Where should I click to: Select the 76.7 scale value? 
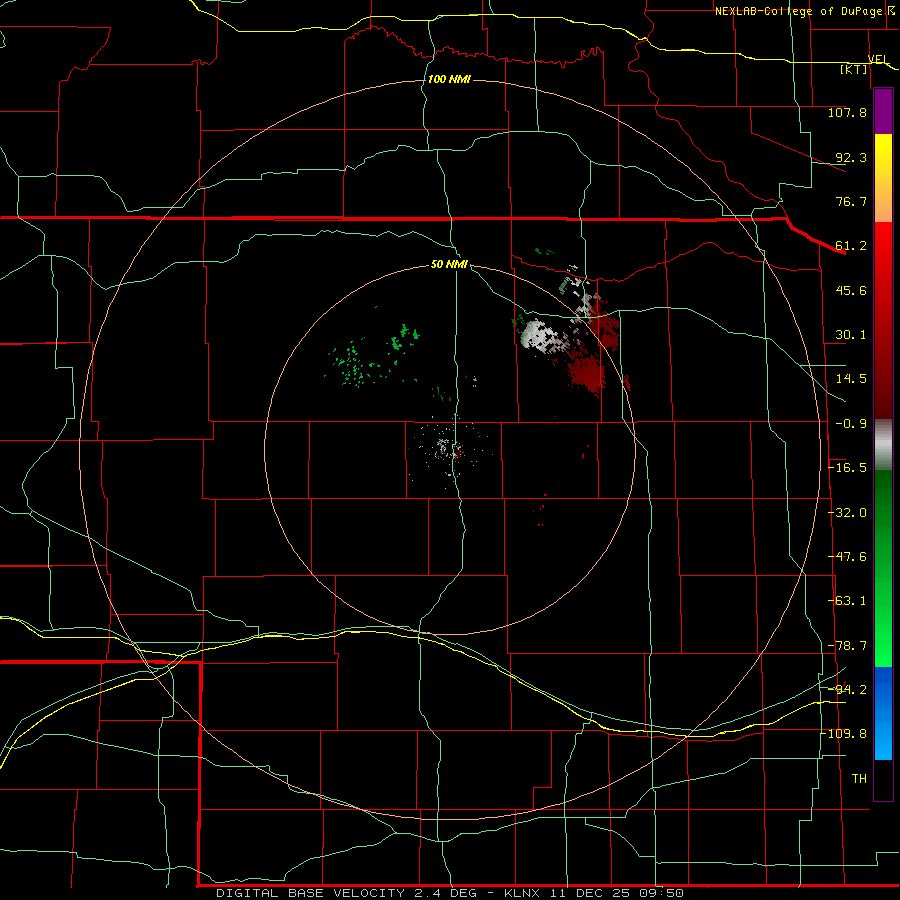(851, 201)
